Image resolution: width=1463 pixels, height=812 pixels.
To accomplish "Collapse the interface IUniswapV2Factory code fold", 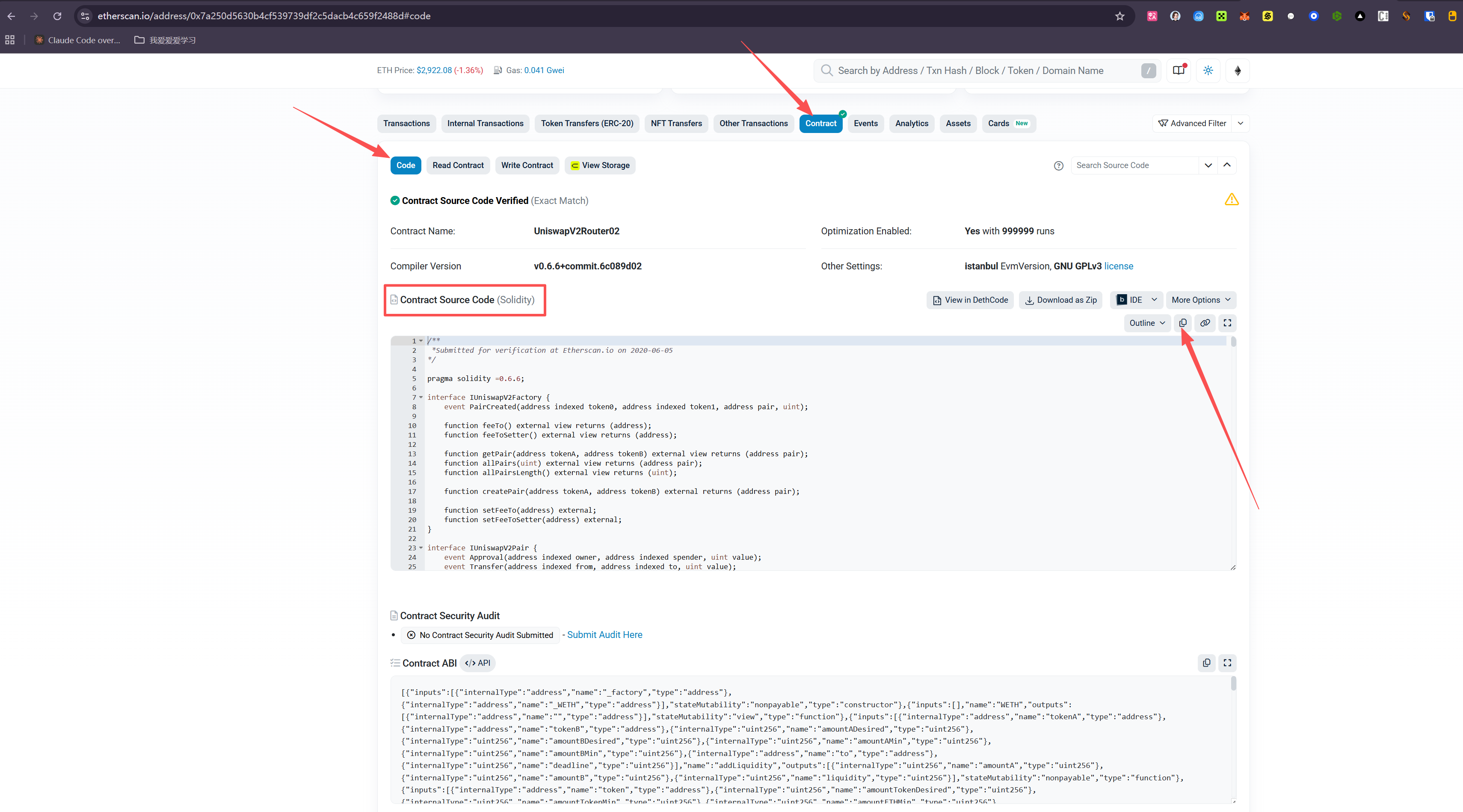I will 421,397.
